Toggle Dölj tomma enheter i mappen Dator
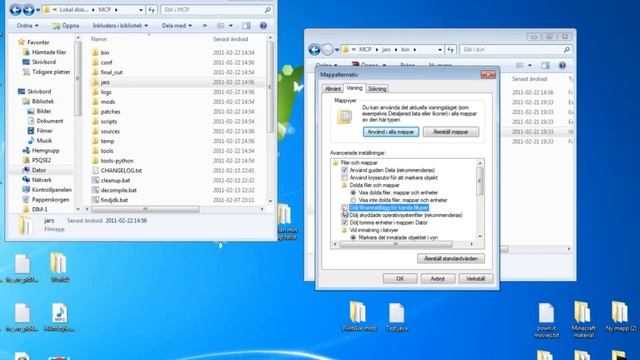Screen dimensions: 640x360 click(344, 222)
